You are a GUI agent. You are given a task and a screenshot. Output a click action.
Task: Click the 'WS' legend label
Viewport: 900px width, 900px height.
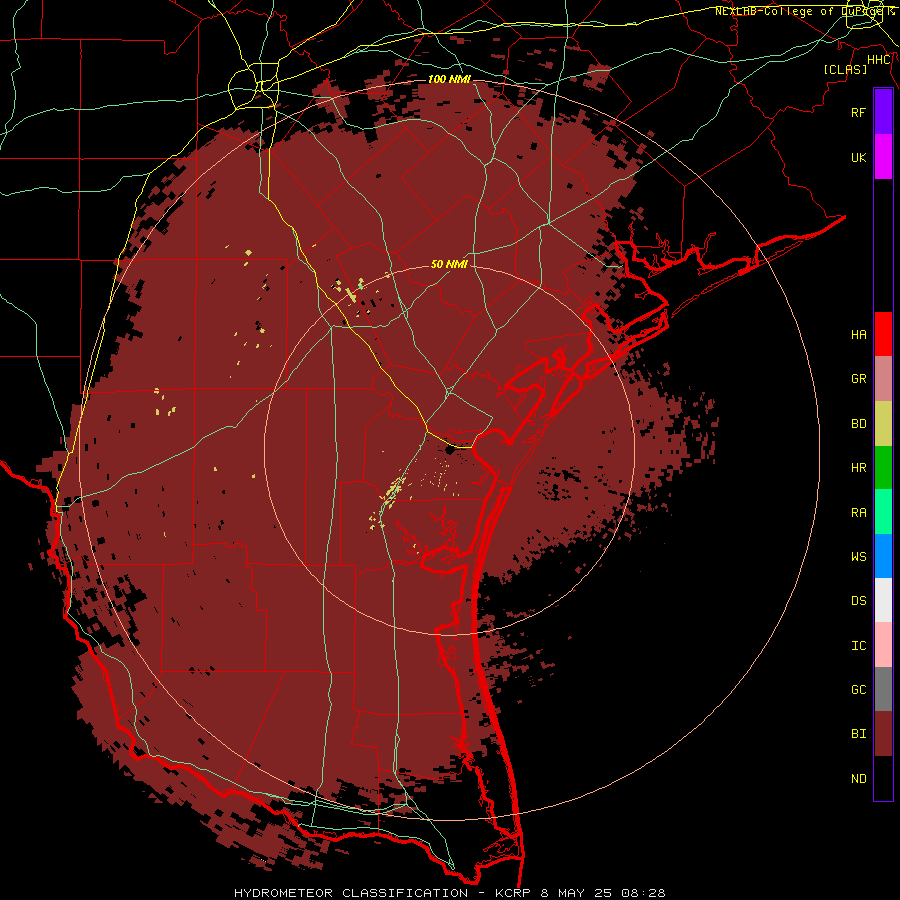[859, 557]
